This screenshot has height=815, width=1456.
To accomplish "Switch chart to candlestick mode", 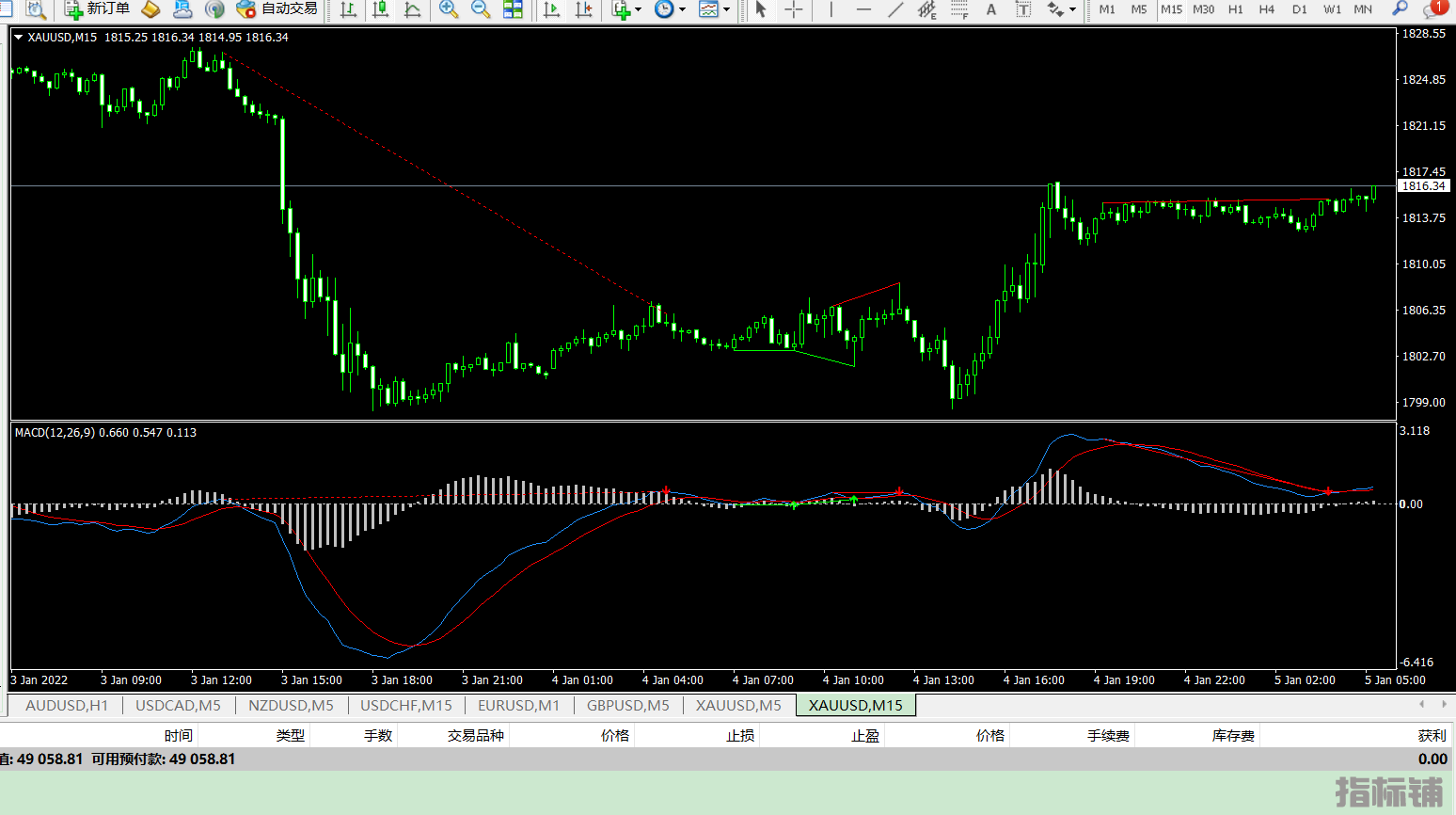I will pos(380,9).
